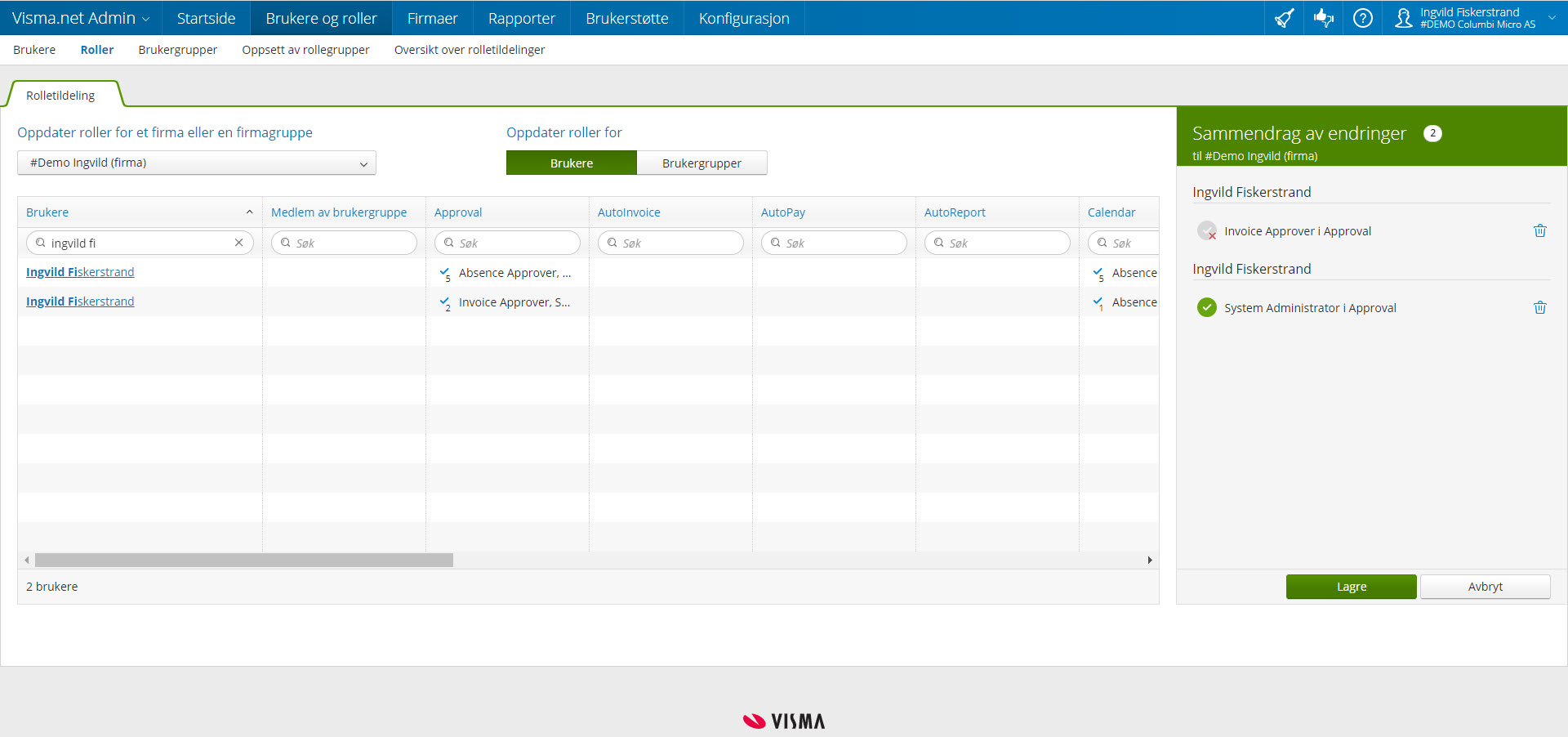Open the Brukere og roller menu
The width and height of the screenshot is (1568, 737).
tap(322, 18)
